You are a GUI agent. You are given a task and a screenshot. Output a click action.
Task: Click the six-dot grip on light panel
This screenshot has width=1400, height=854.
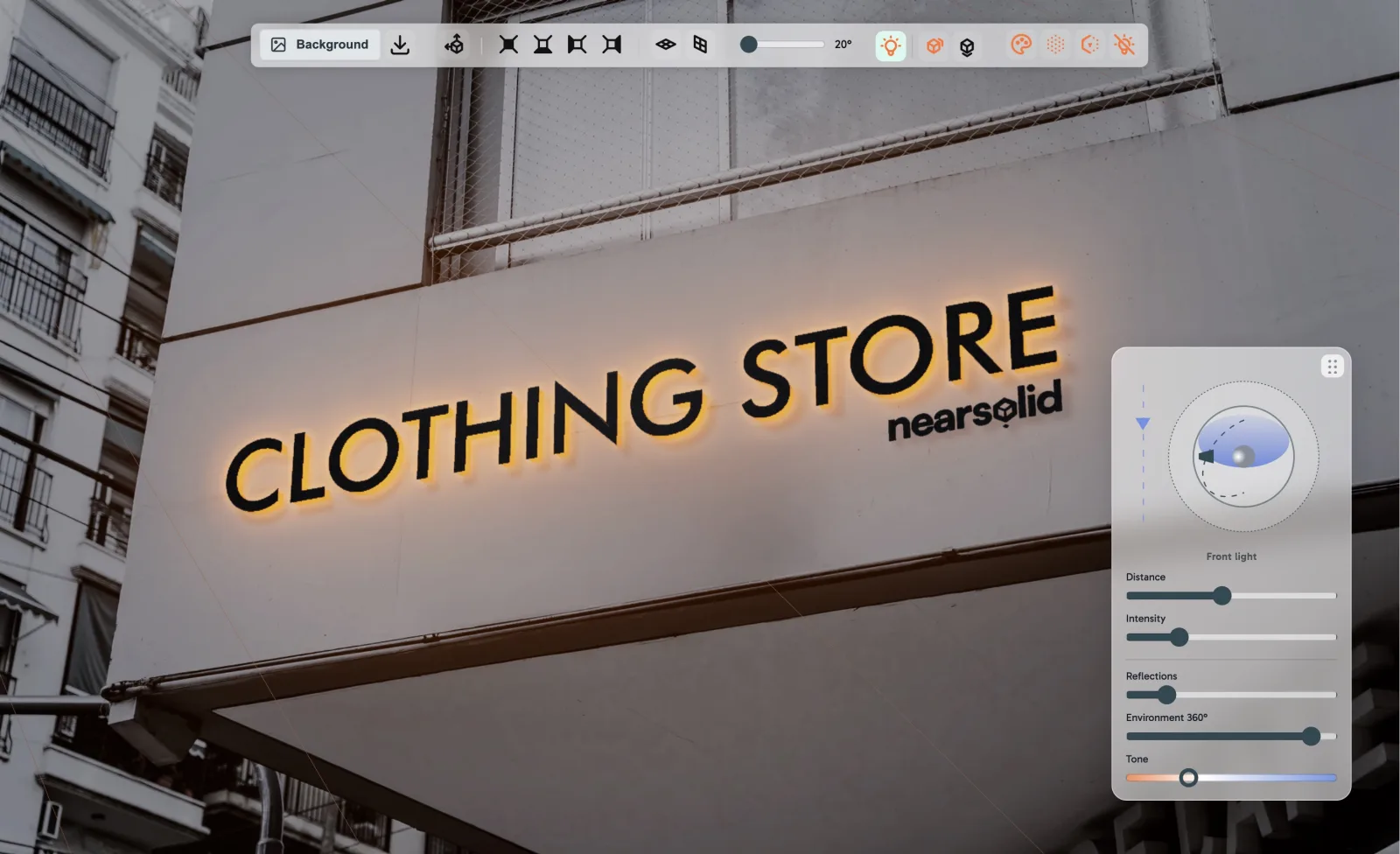pyautogui.click(x=1332, y=367)
